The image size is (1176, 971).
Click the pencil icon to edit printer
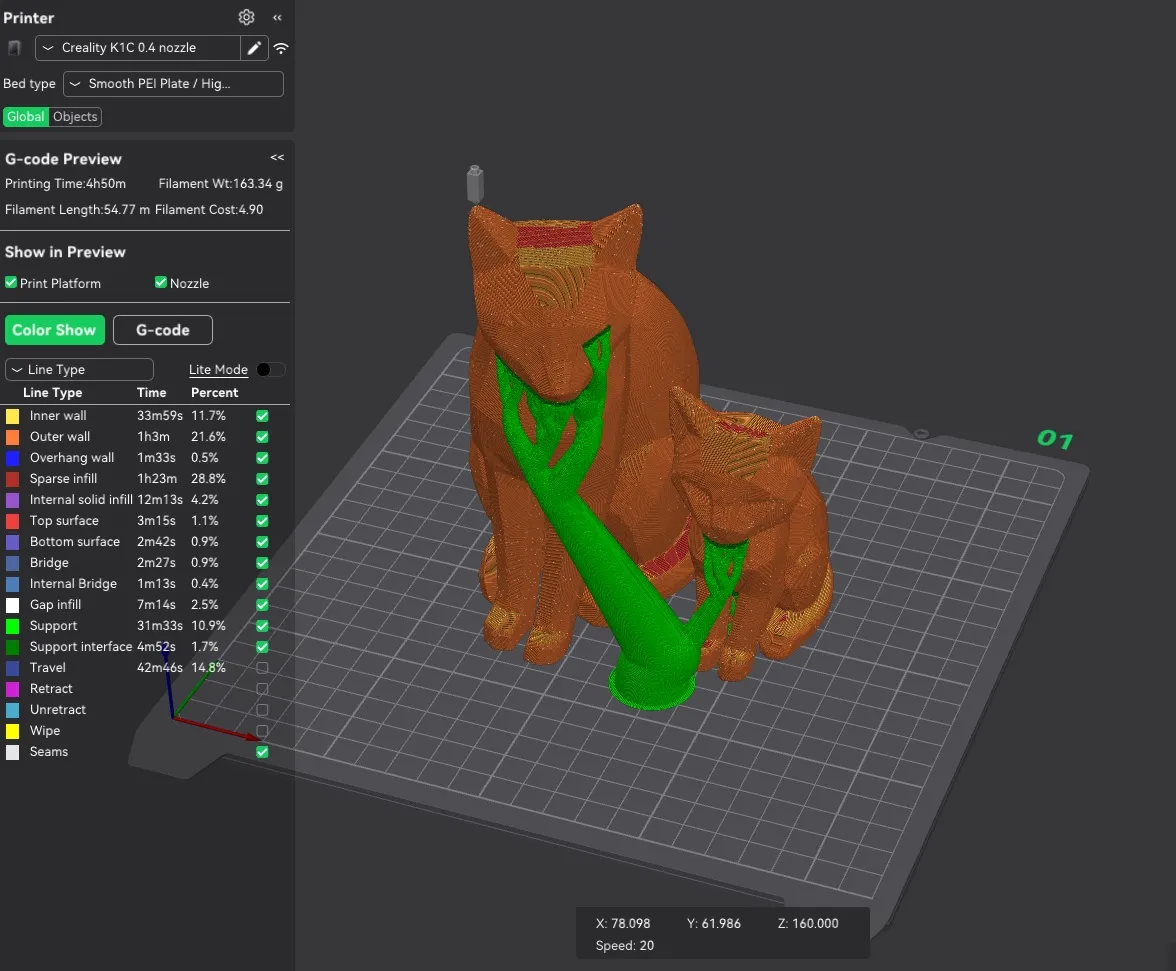click(254, 48)
